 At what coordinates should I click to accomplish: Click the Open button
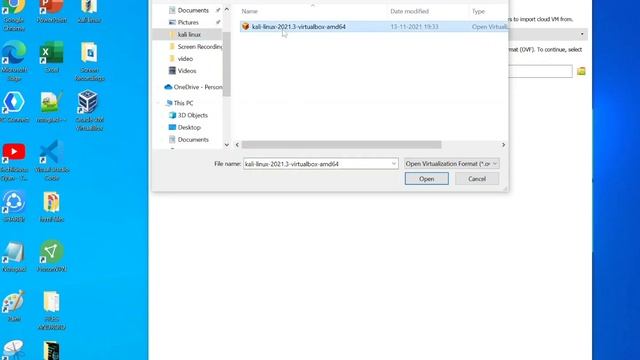click(427, 179)
